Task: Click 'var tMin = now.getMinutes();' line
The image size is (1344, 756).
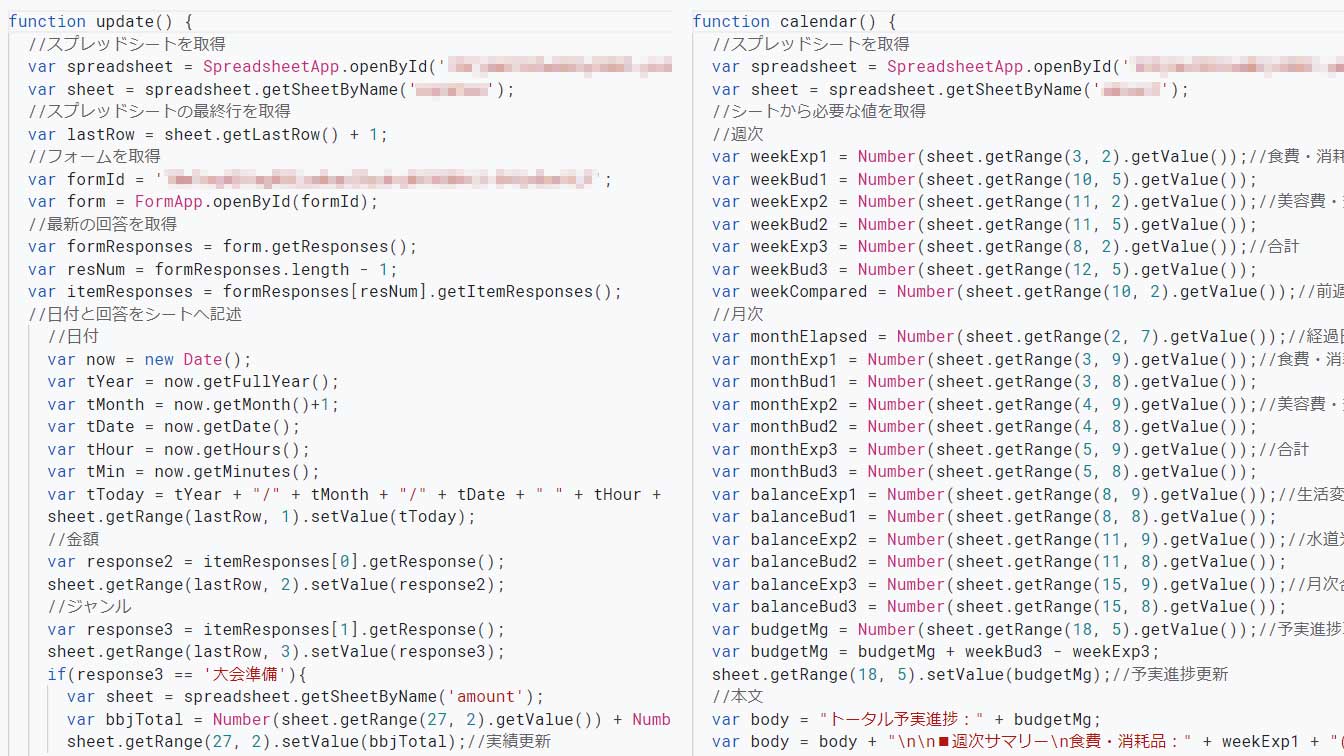Action: (184, 471)
